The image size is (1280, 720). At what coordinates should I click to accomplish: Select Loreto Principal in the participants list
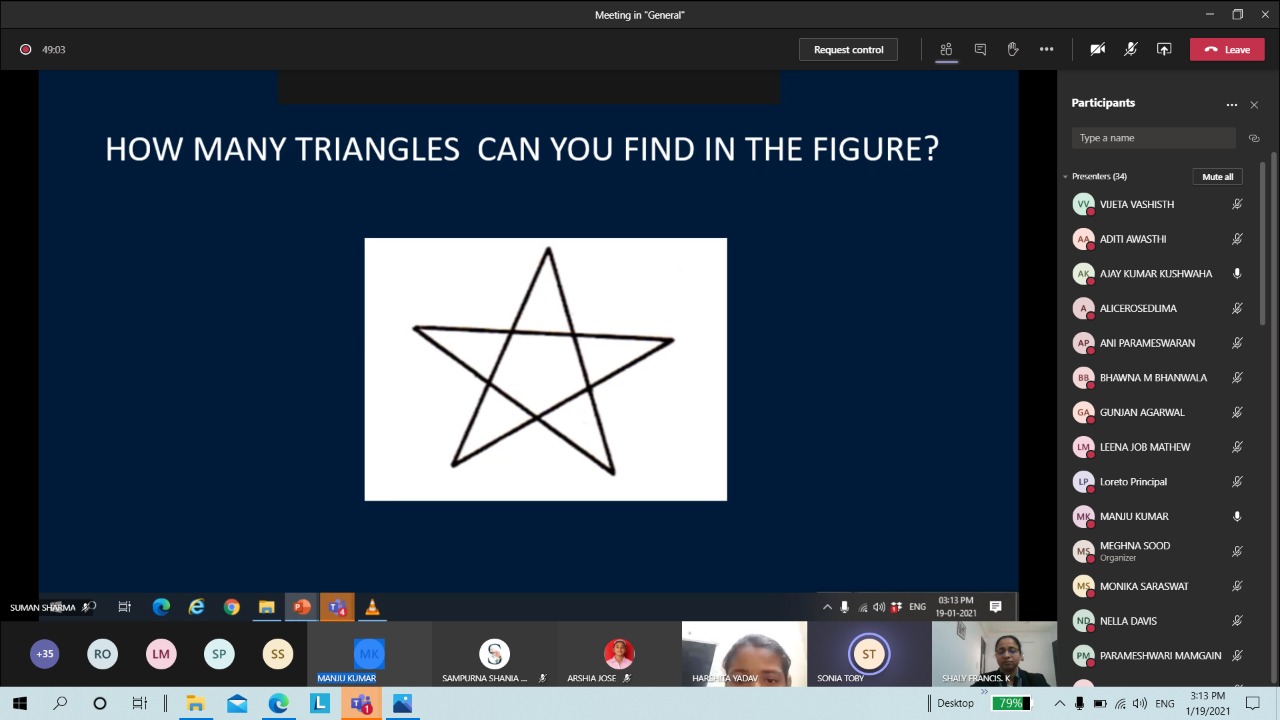1133,482
